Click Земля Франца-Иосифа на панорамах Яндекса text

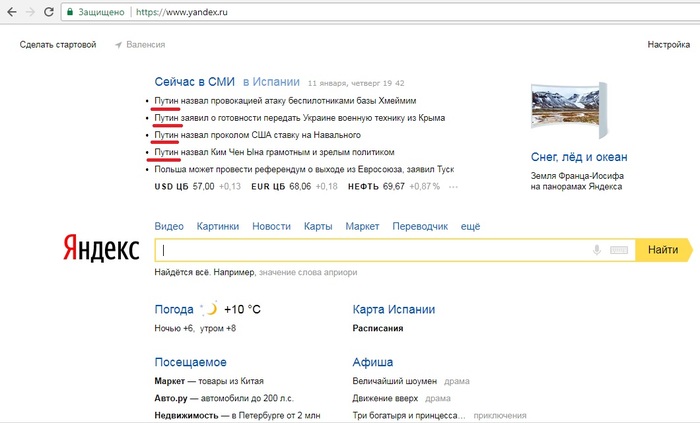coord(577,181)
